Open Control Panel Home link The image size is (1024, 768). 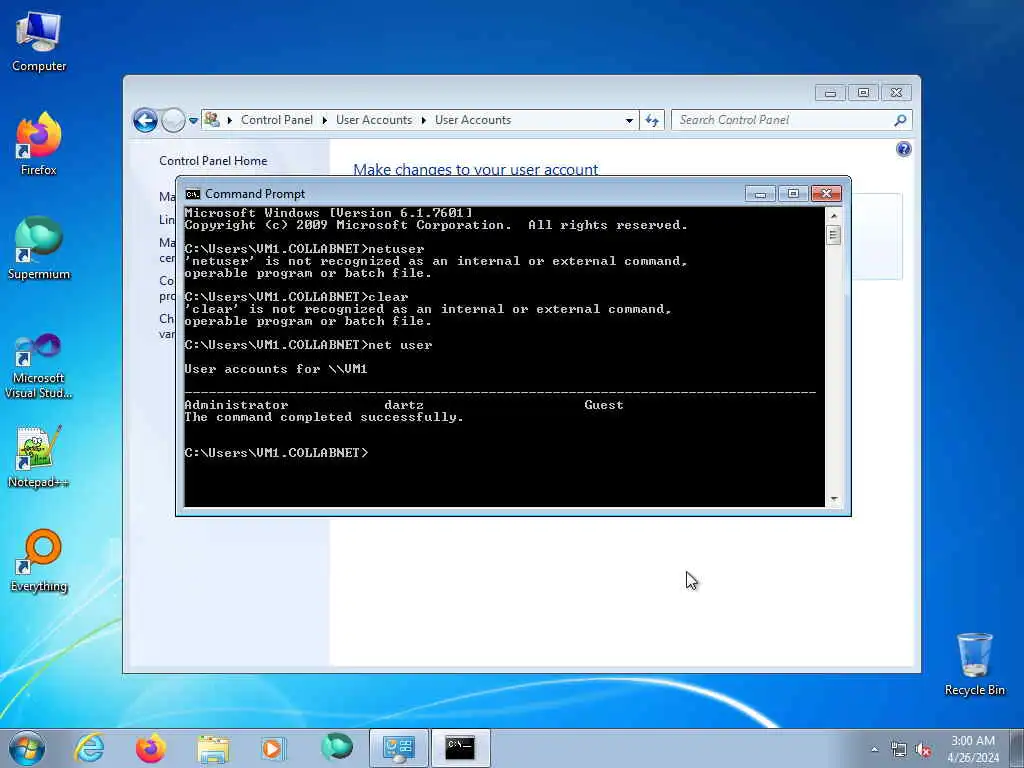(213, 161)
